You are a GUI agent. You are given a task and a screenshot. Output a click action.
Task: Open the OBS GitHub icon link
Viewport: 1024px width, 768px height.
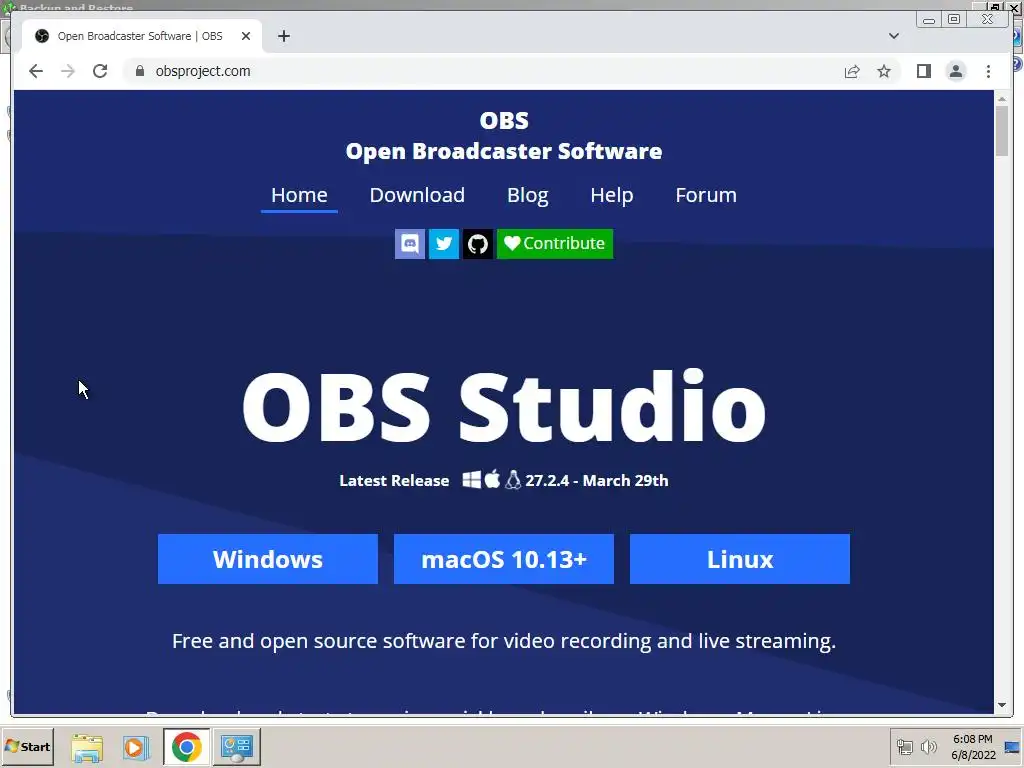tap(477, 244)
